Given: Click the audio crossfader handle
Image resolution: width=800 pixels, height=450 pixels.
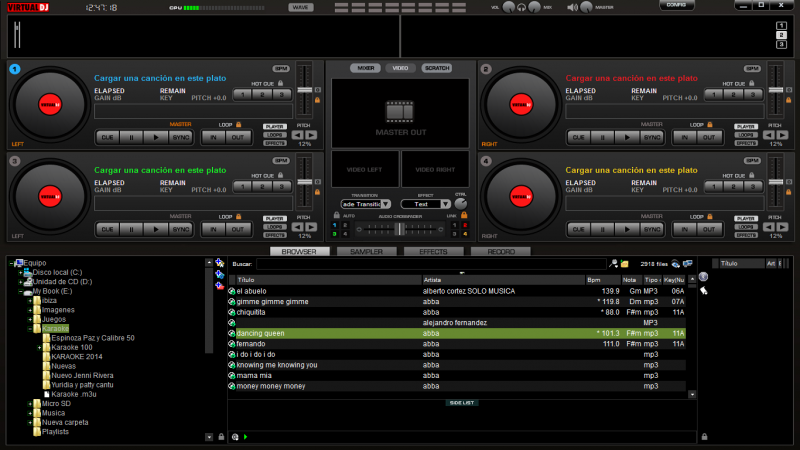Looking at the screenshot, I should click(x=399, y=229).
